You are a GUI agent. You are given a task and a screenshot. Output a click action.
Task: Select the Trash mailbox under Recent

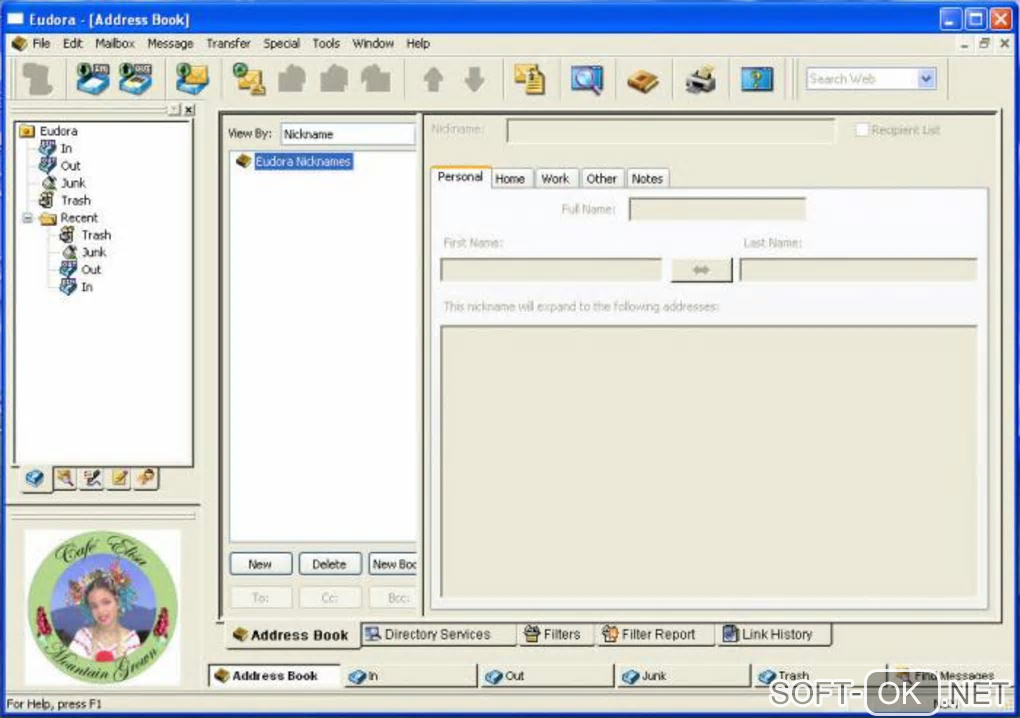(96, 235)
